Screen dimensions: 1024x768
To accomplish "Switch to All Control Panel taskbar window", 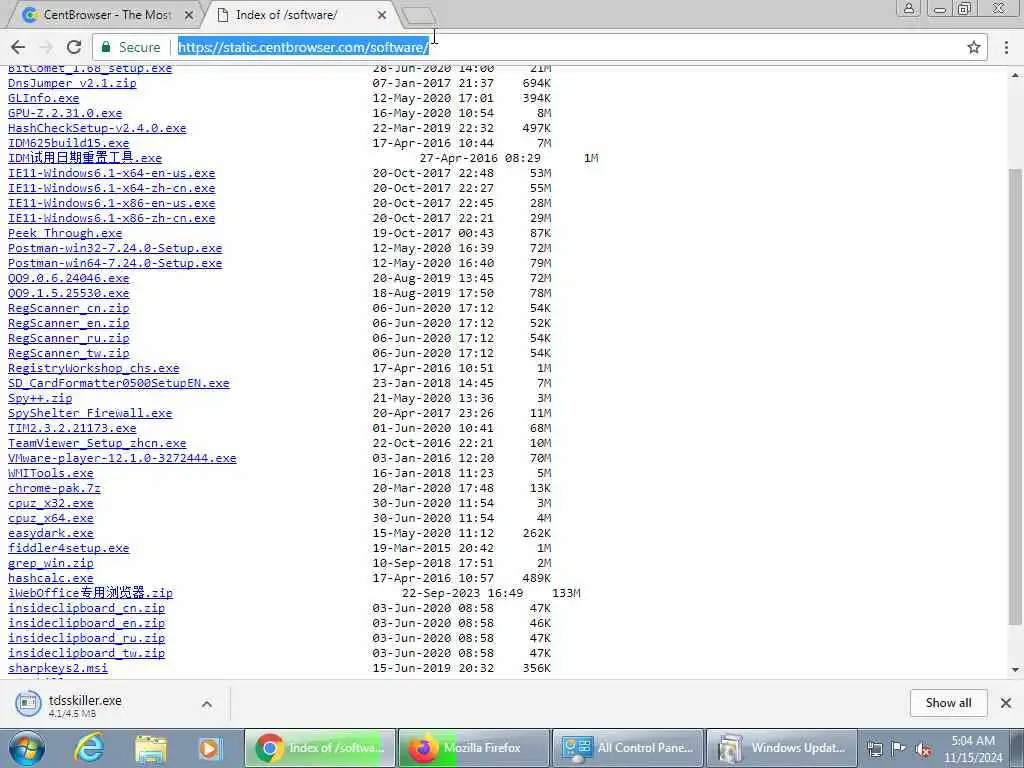I will pos(628,748).
